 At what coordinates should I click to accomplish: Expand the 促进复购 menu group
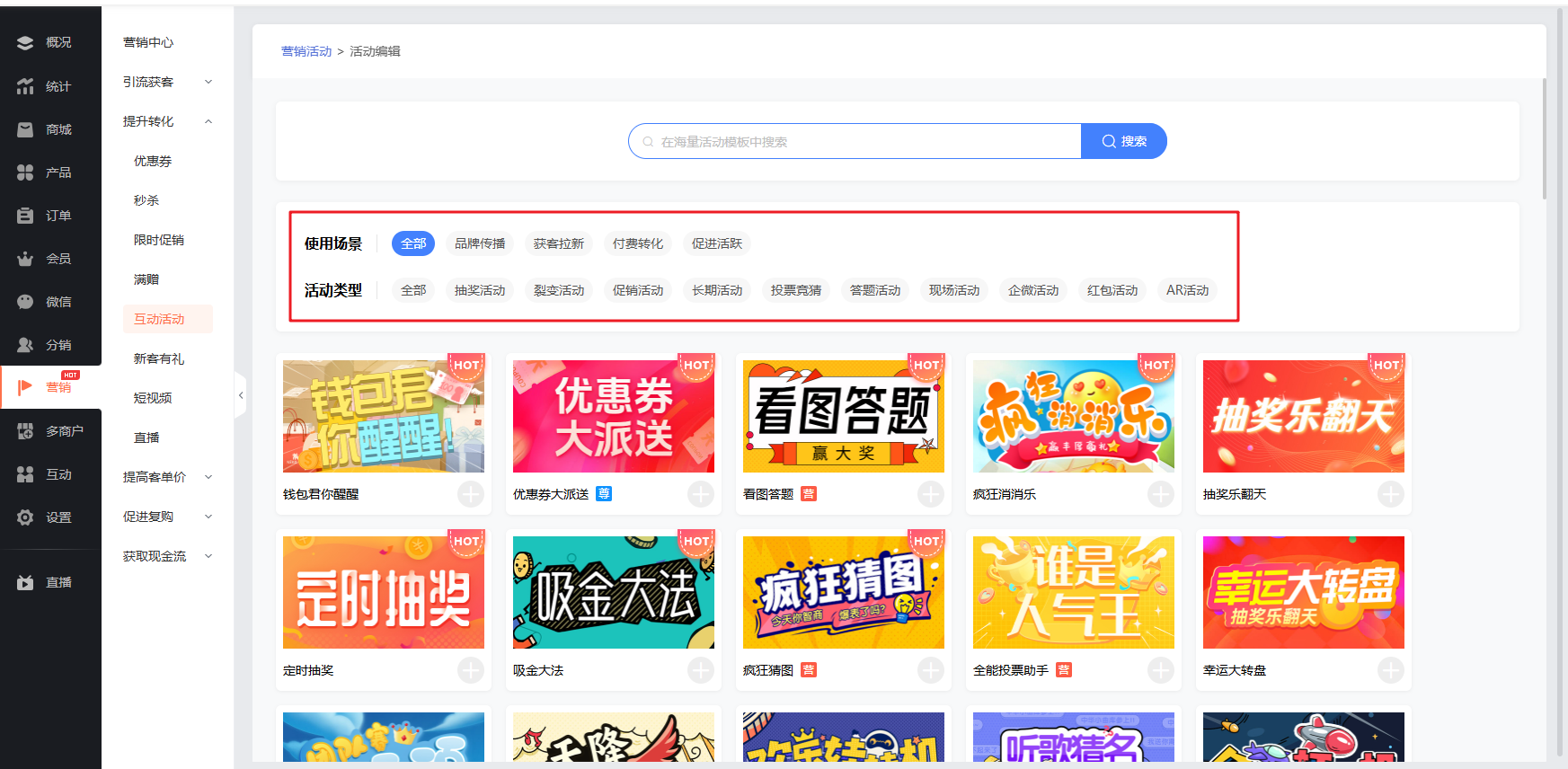click(x=168, y=517)
